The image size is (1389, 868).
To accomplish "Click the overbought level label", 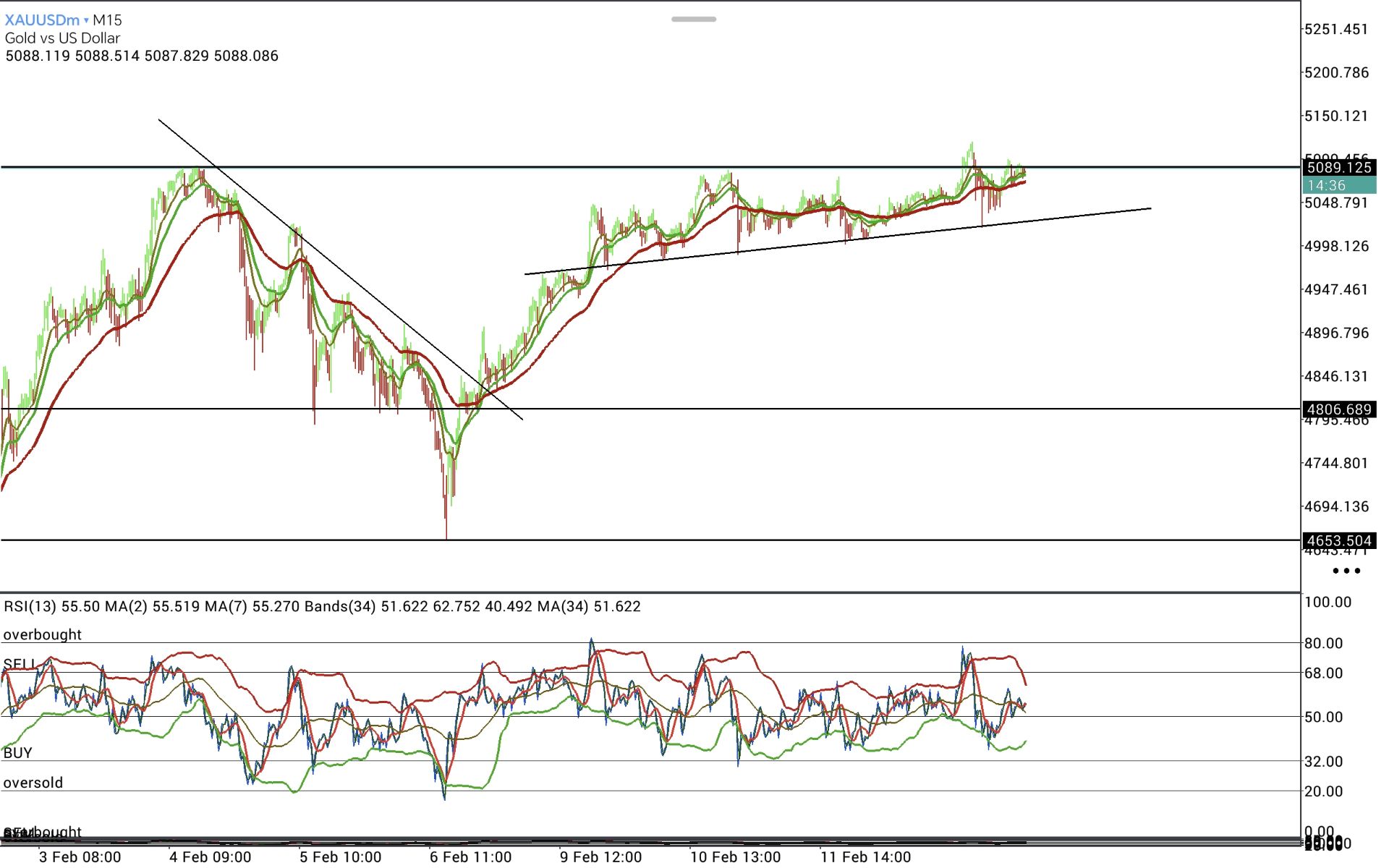I will click(43, 634).
